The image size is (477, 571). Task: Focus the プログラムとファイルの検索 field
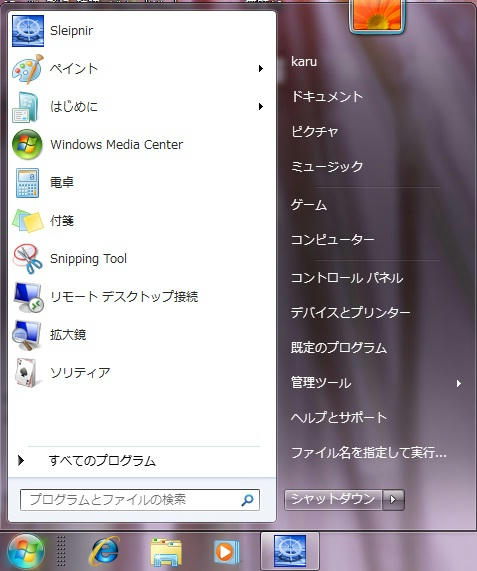coord(140,500)
